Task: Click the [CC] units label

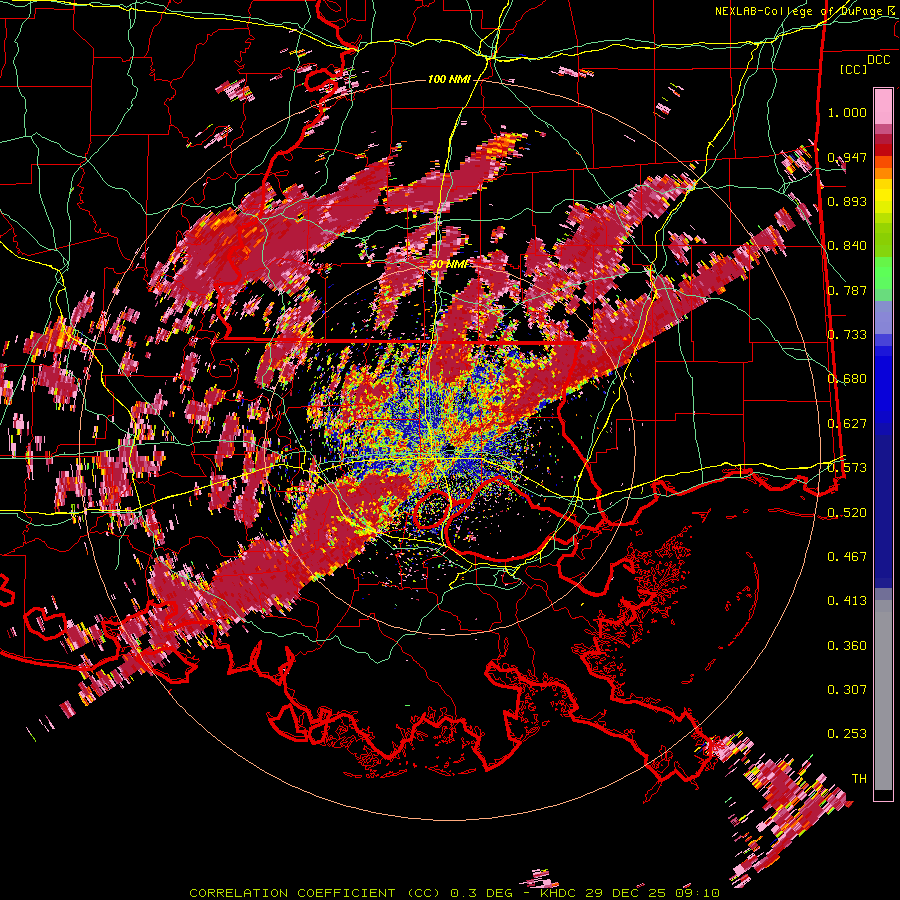Action: 854,69
